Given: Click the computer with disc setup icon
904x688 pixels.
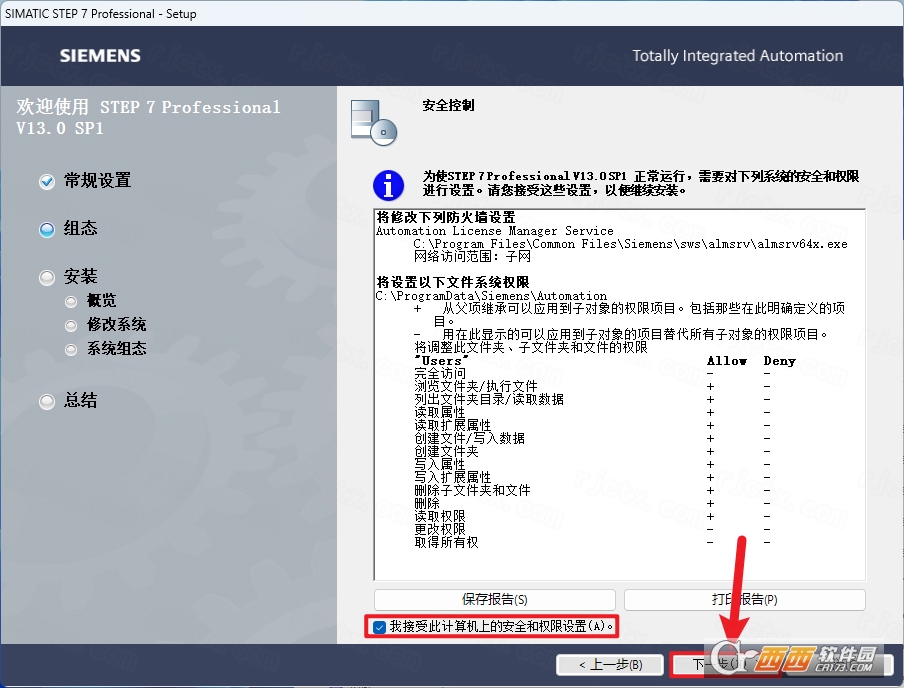Looking at the screenshot, I should pyautogui.click(x=374, y=122).
